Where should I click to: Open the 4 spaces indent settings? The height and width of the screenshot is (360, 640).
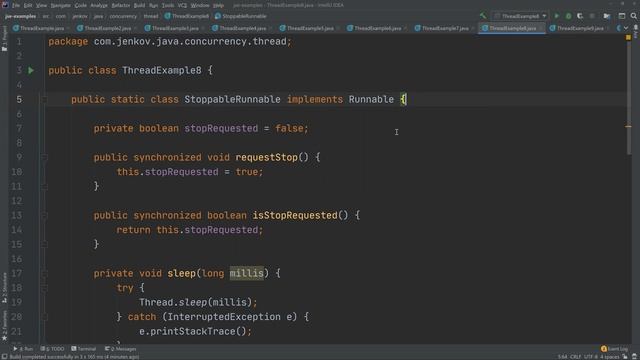tap(609, 357)
